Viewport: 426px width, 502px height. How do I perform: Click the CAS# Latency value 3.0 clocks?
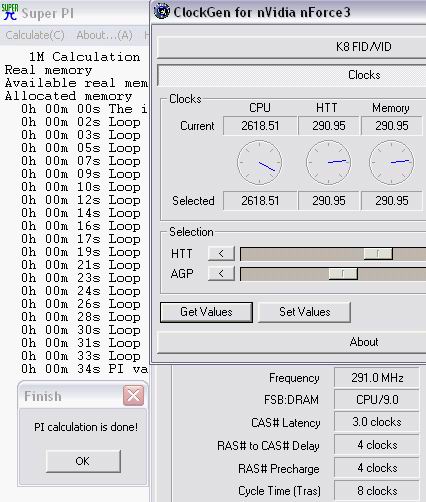[377, 422]
